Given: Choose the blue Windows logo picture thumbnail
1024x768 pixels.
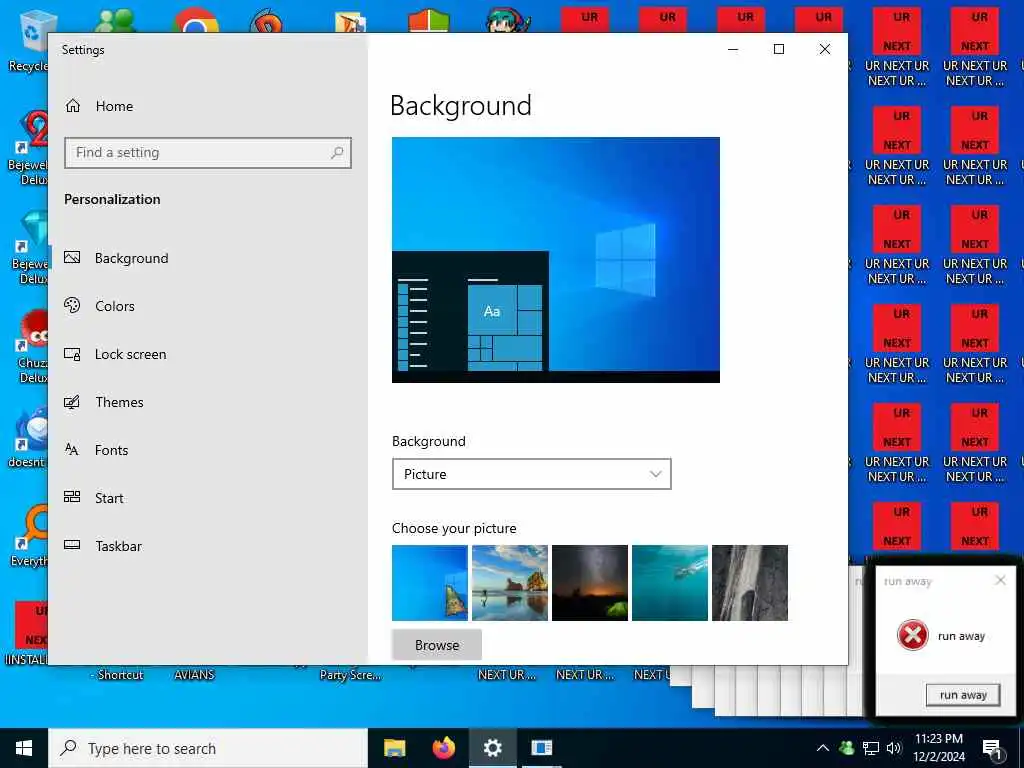Looking at the screenshot, I should point(430,583).
